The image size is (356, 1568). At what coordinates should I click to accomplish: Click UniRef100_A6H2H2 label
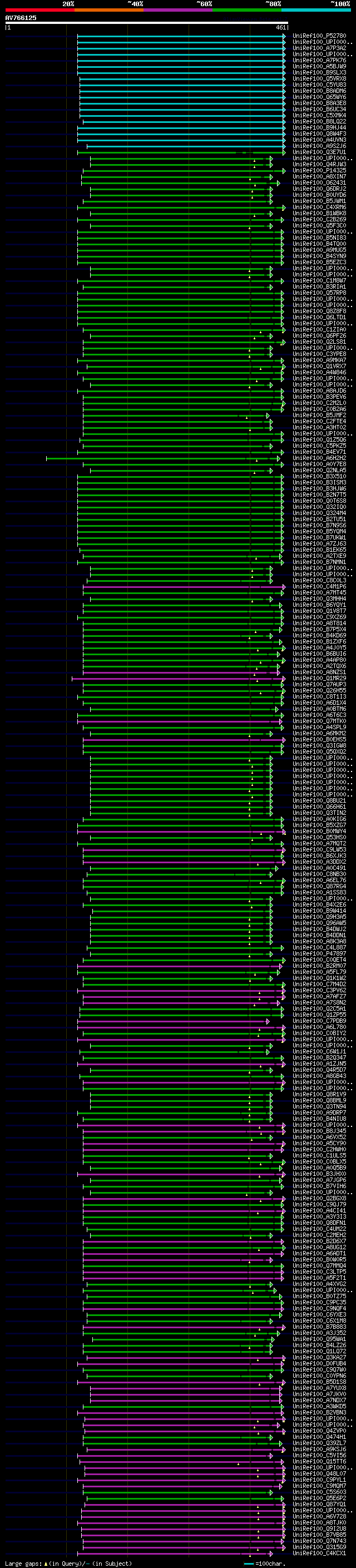pyautogui.click(x=319, y=458)
